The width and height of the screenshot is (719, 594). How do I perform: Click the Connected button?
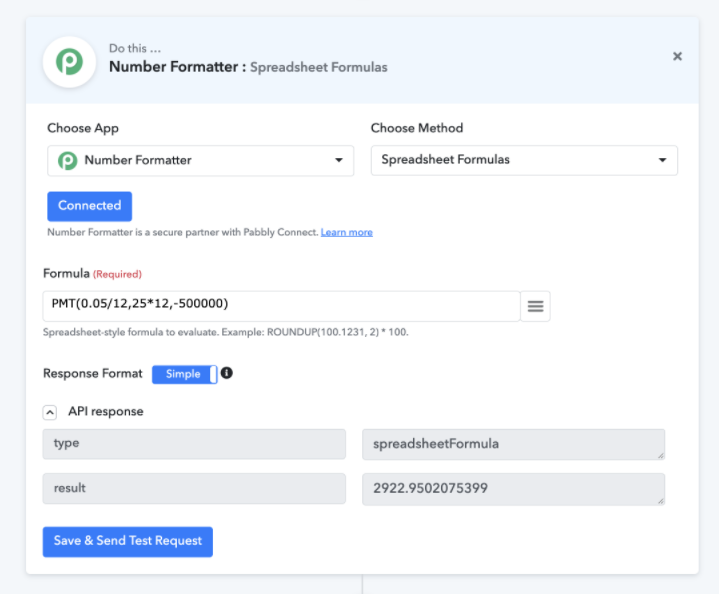(89, 206)
